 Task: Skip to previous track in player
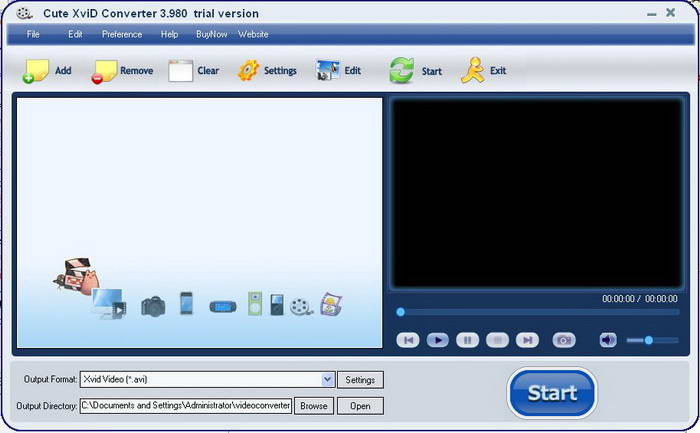click(408, 340)
